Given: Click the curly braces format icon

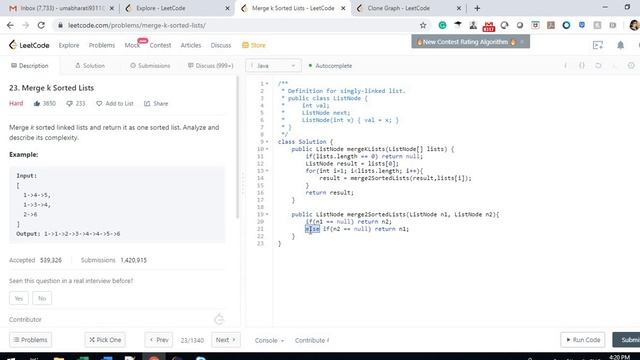Looking at the screenshot, I should [582, 66].
